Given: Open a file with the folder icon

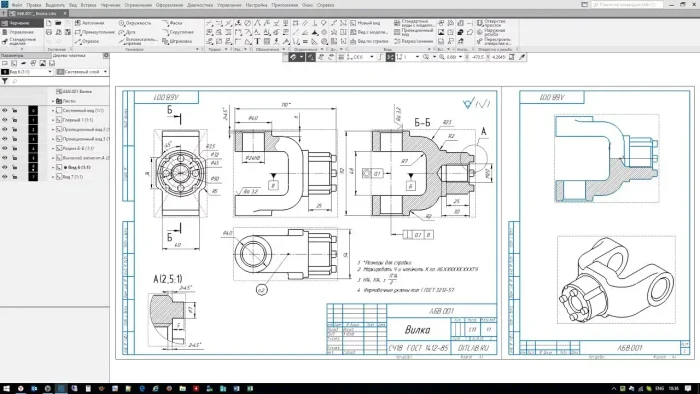Looking at the screenshot, I should pos(58,23).
